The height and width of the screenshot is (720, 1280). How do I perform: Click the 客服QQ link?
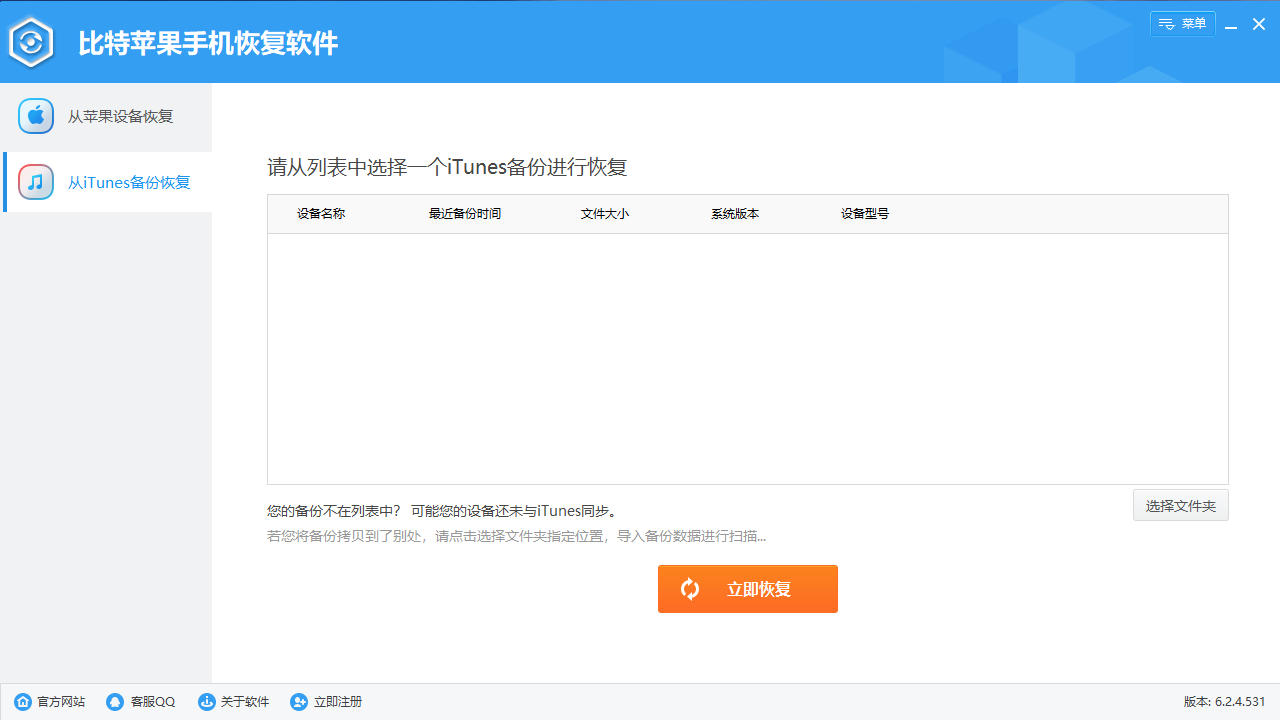pyautogui.click(x=148, y=701)
